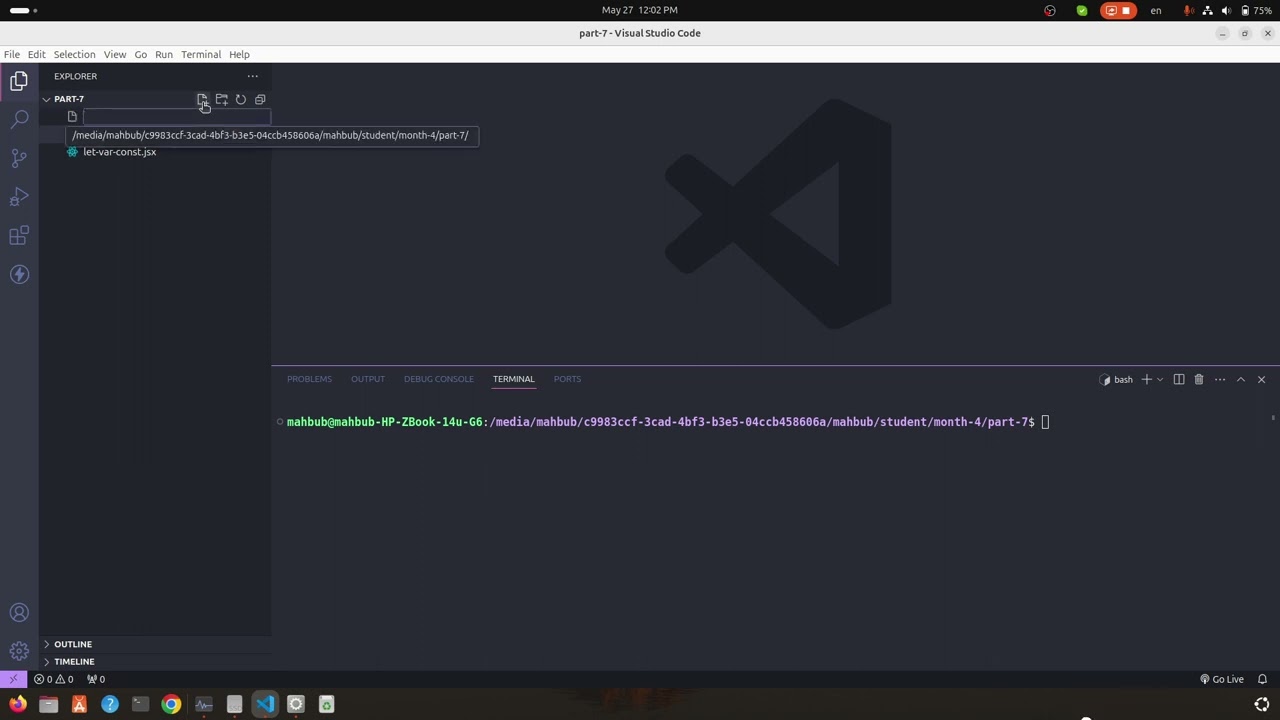This screenshot has width=1280, height=720.
Task: Open the View menu
Action: coord(115,54)
